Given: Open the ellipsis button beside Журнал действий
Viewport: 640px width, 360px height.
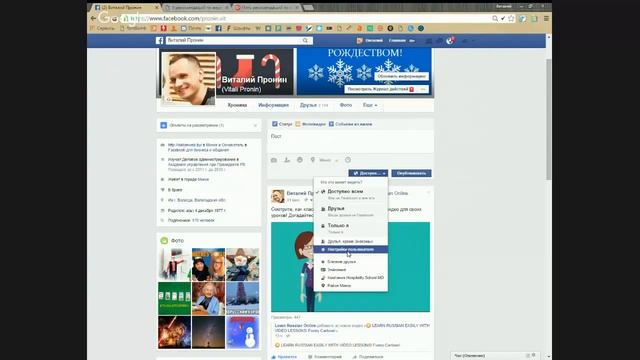Looking at the screenshot, I should tap(423, 89).
